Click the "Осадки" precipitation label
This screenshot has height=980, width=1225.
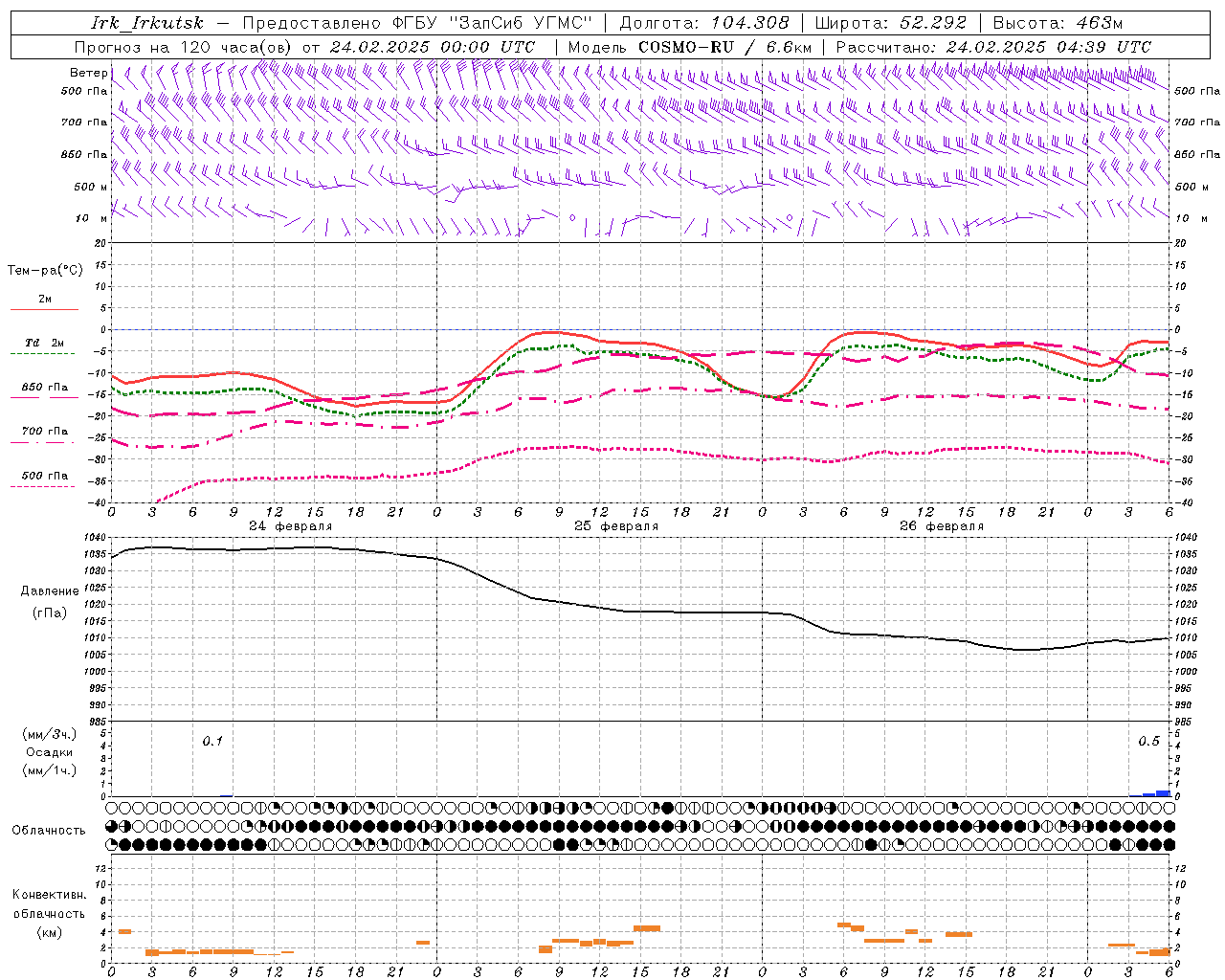(x=49, y=753)
